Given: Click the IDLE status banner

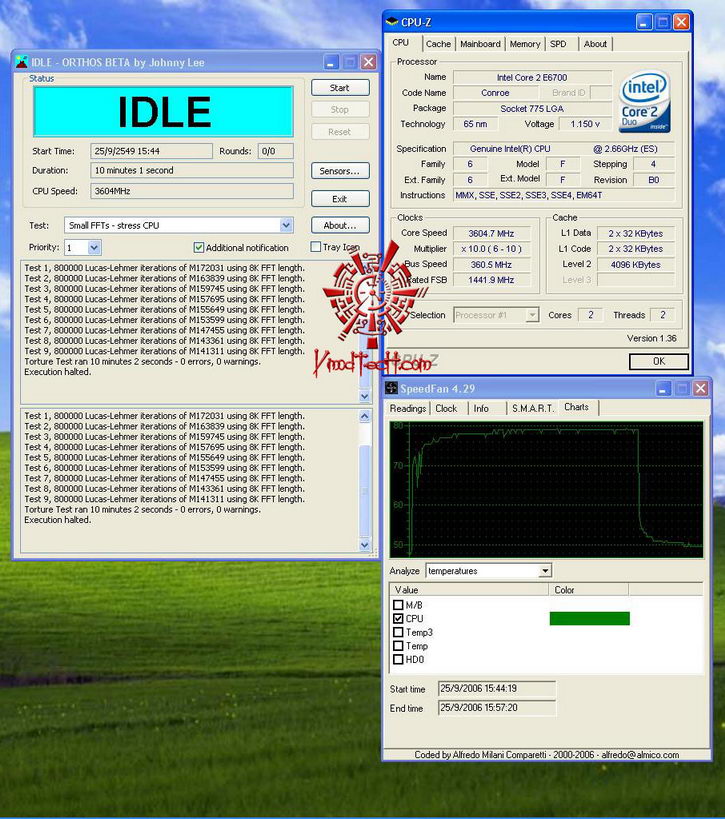Looking at the screenshot, I should pyautogui.click(x=163, y=112).
